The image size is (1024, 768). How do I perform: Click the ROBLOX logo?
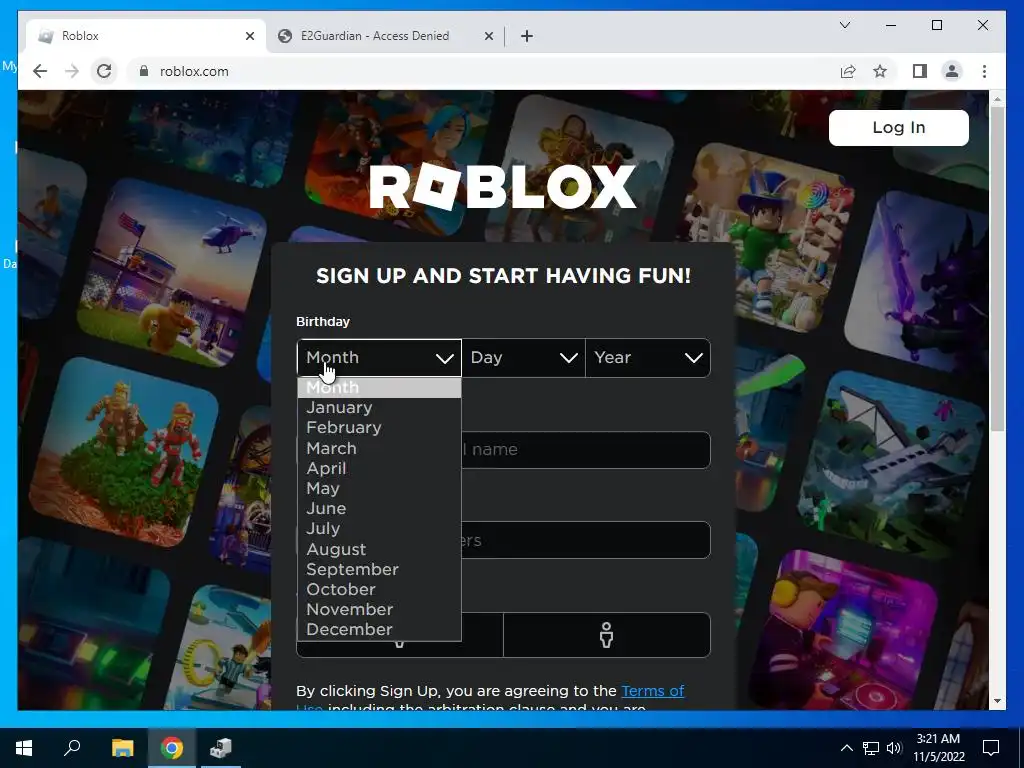(502, 187)
